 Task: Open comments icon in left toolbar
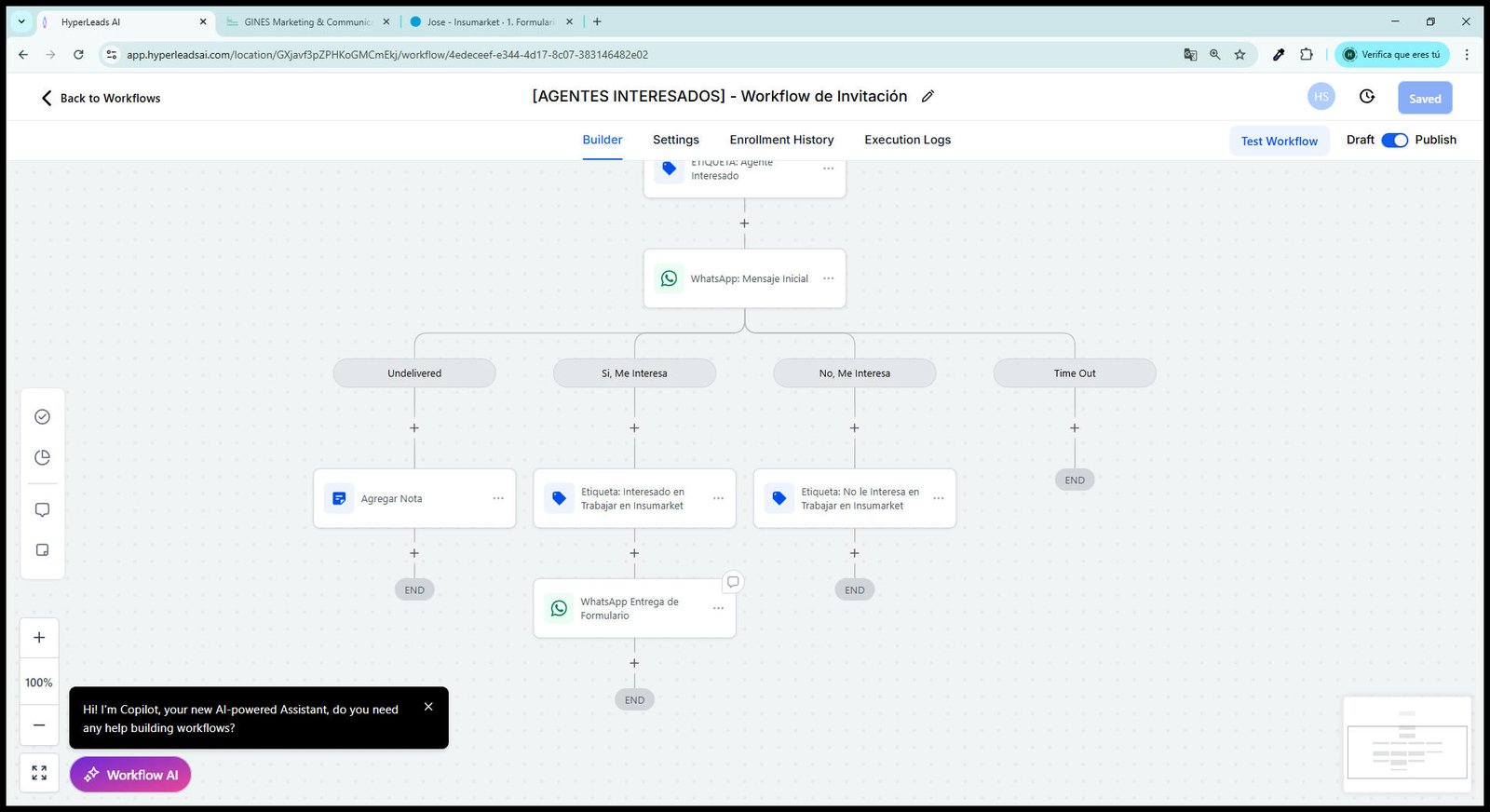pos(42,510)
